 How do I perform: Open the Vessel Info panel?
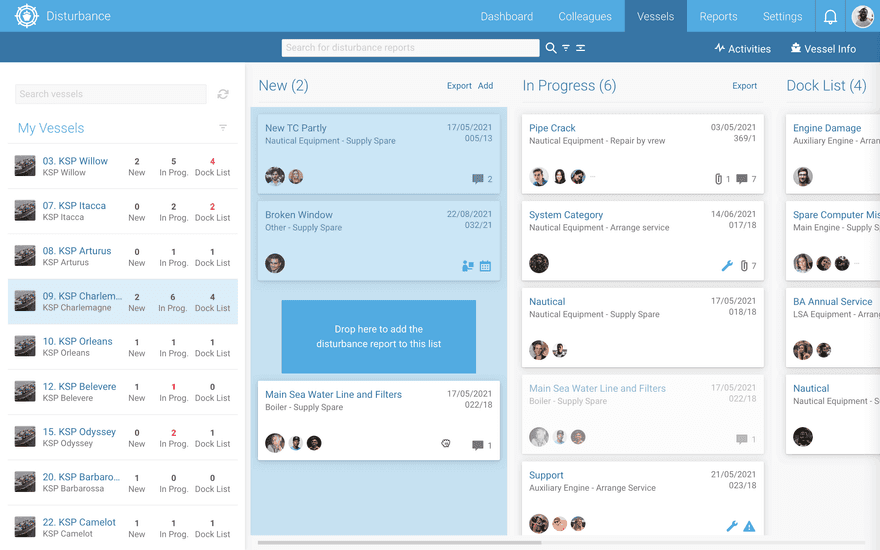(823, 49)
